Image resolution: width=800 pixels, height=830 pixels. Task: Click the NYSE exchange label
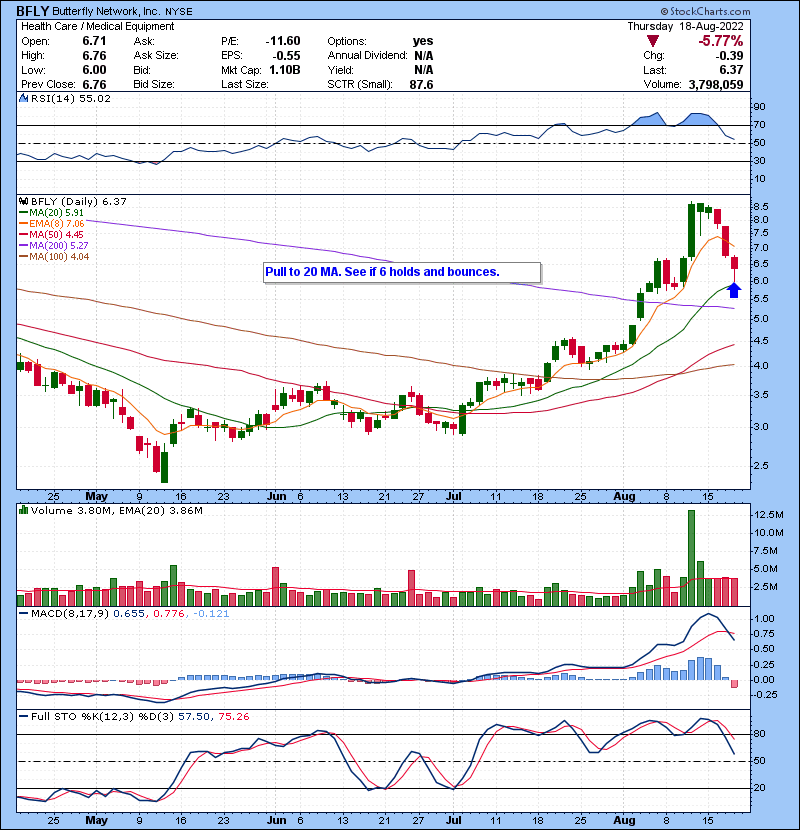click(x=179, y=12)
